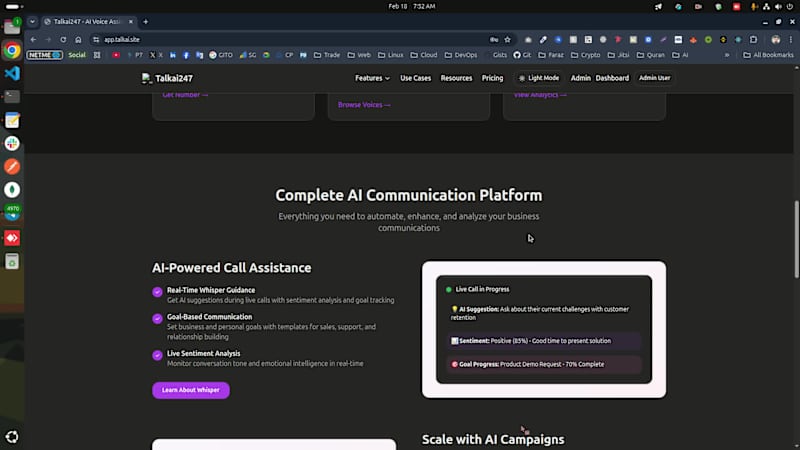The height and width of the screenshot is (450, 800).
Task: Open the Crypto bookmarks folder
Action: (x=586, y=55)
